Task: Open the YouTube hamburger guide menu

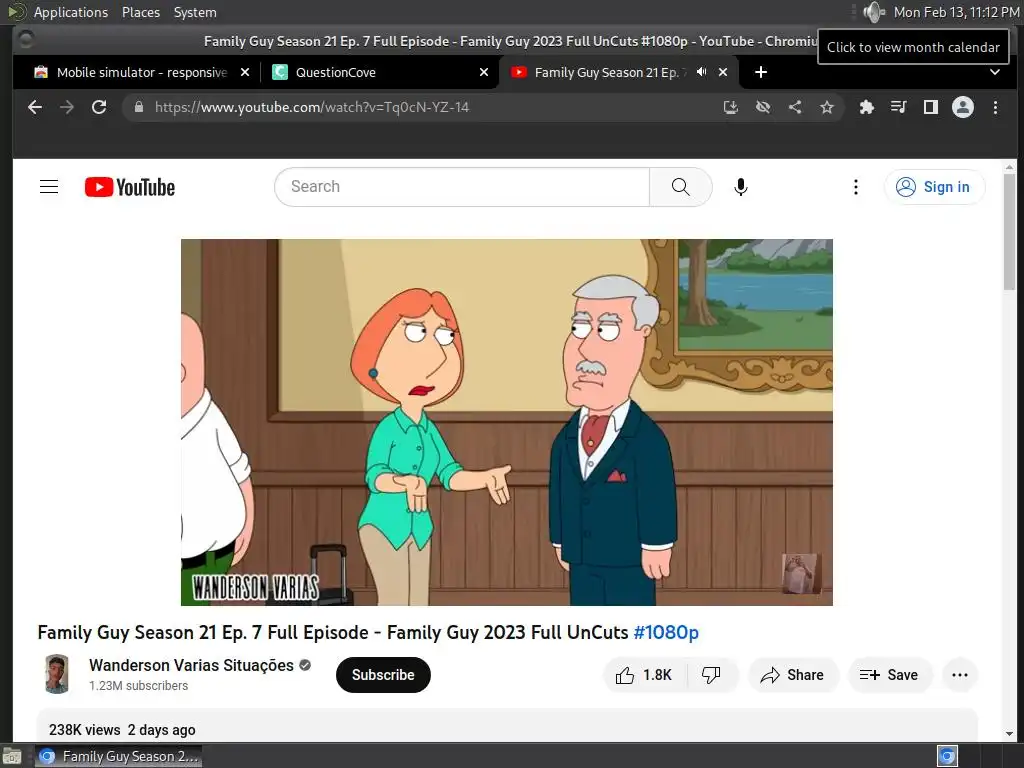Action: point(49,187)
